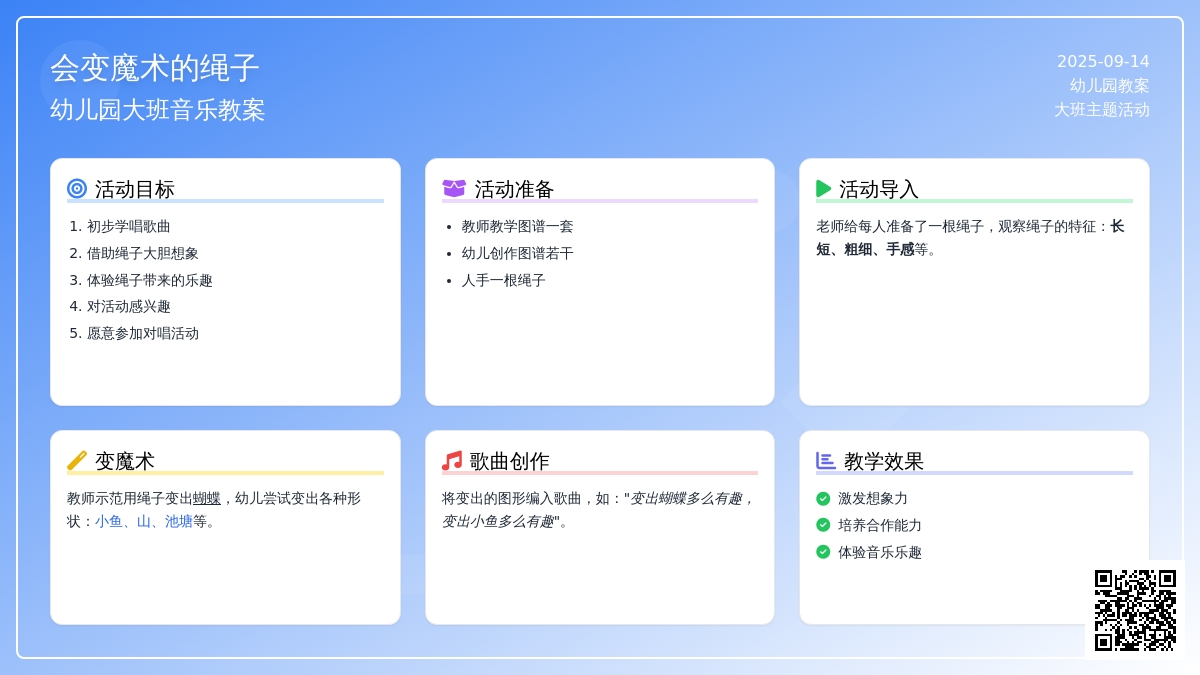Click the underlined word 蝴蝶
1200x675 pixels.
pyautogui.click(x=207, y=498)
